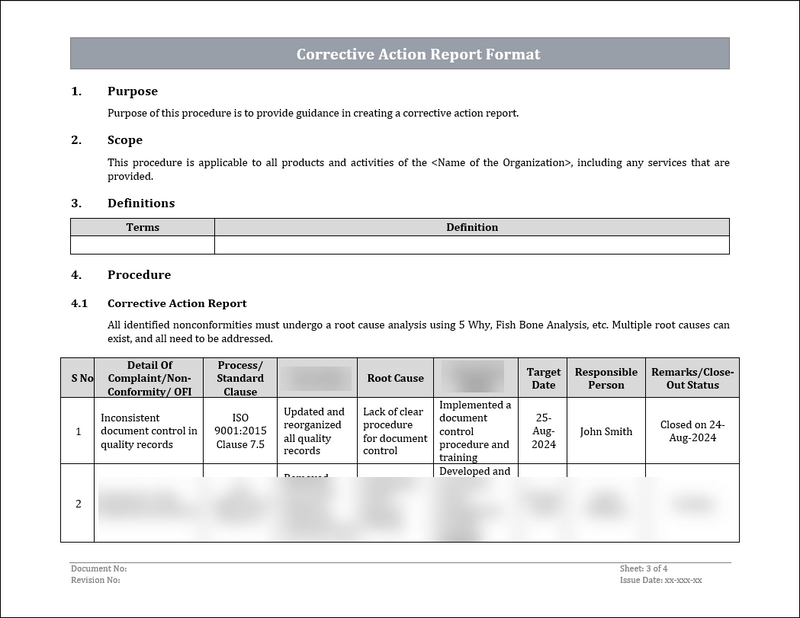Screen dimensions: 800x618
Task: Select the 'John Smith' cell
Action: pos(606,431)
